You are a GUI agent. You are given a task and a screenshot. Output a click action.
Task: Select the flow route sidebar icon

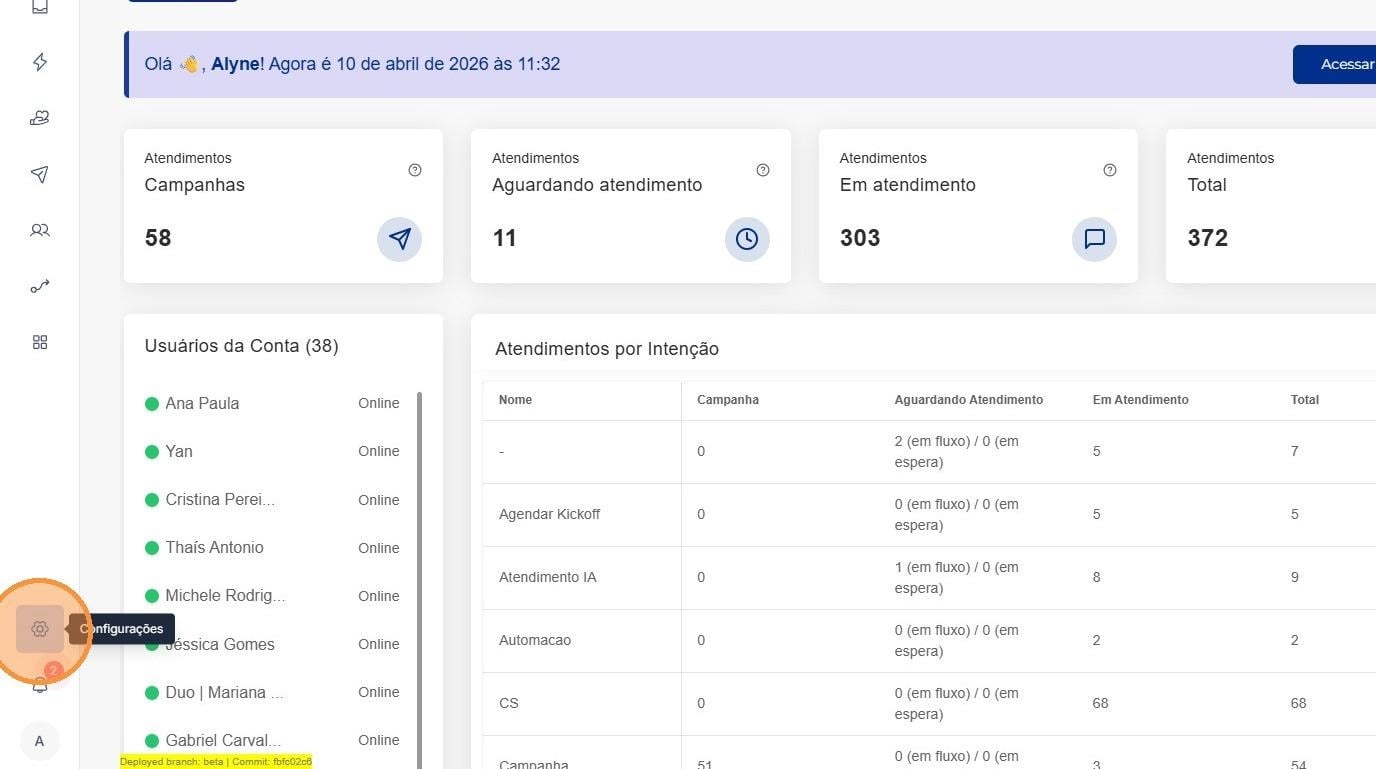point(40,286)
